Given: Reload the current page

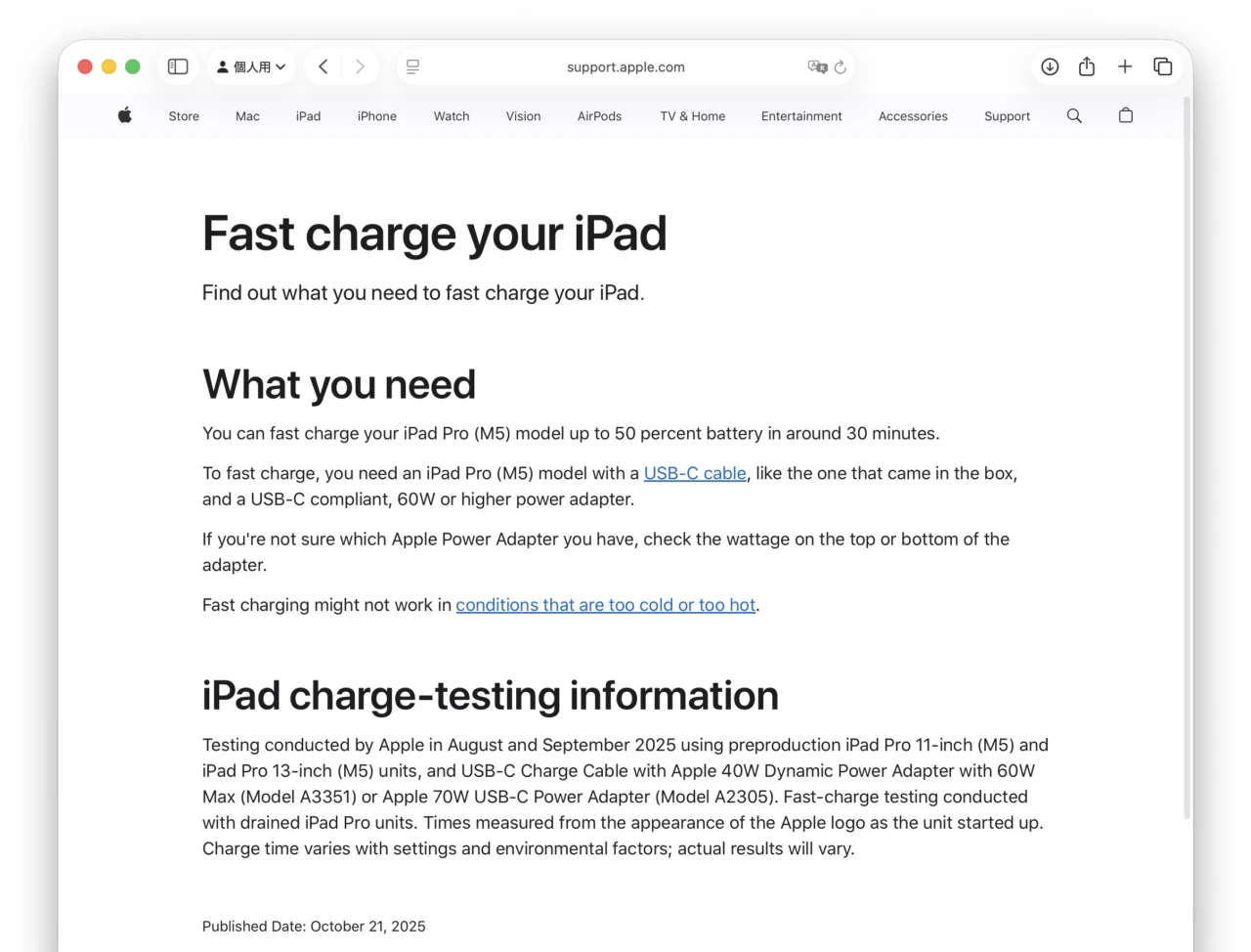Looking at the screenshot, I should (841, 66).
